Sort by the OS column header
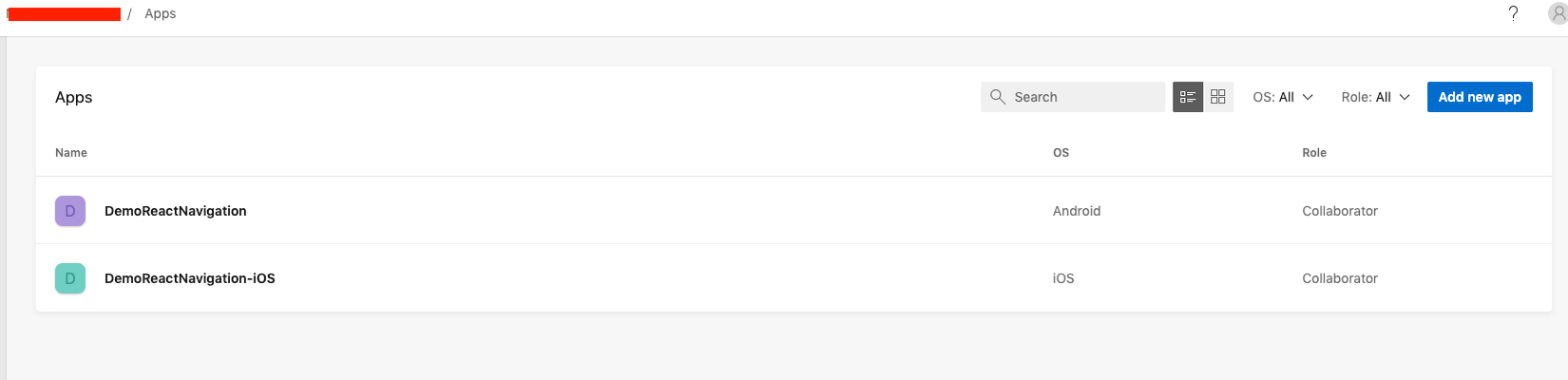The height and width of the screenshot is (380, 1568). [1061, 153]
